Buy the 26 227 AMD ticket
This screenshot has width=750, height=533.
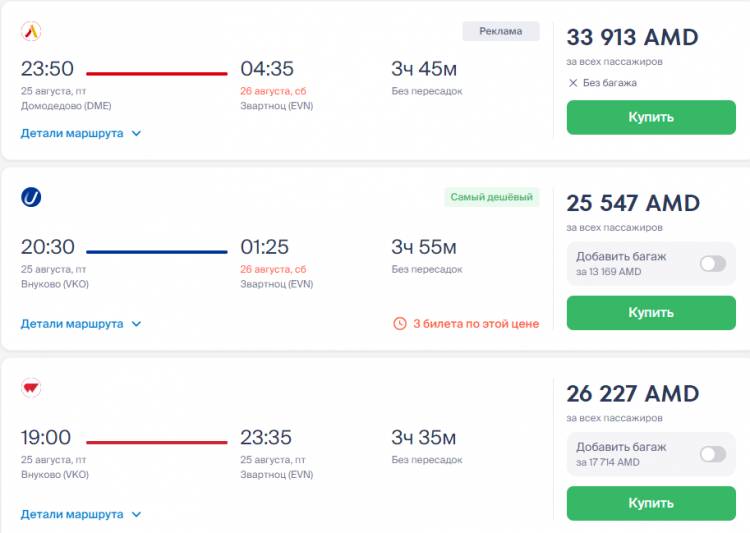click(x=651, y=503)
